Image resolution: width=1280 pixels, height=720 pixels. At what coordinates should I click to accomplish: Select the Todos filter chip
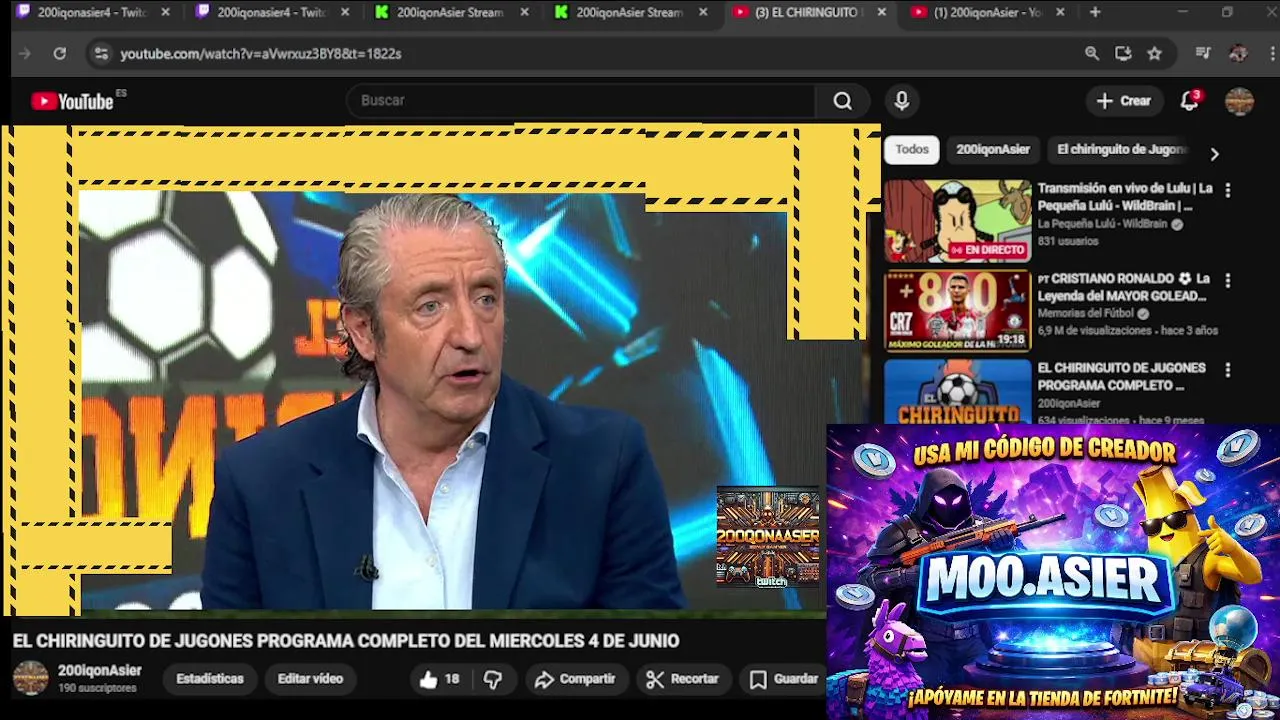tap(912, 149)
